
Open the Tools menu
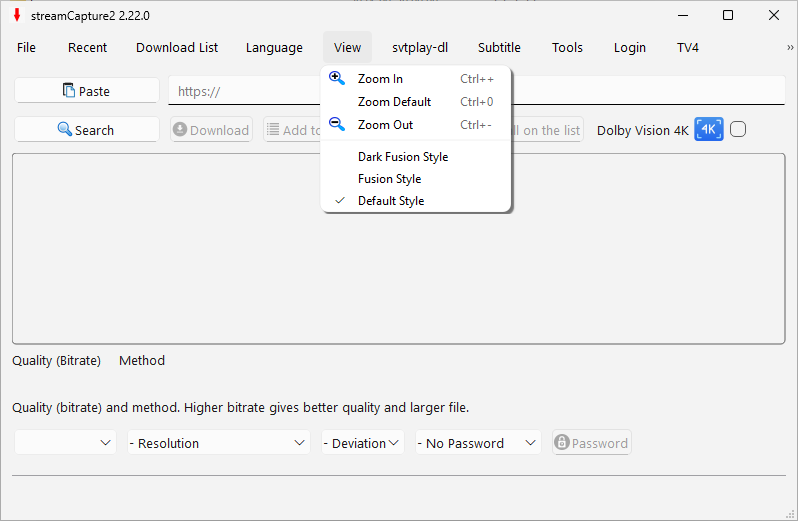567,47
